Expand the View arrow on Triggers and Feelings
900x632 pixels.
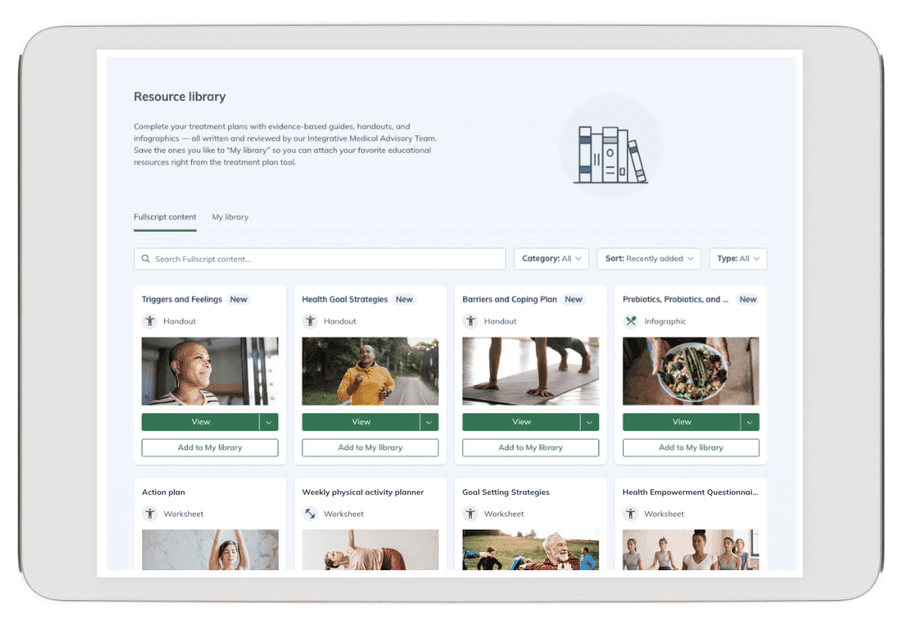268,422
